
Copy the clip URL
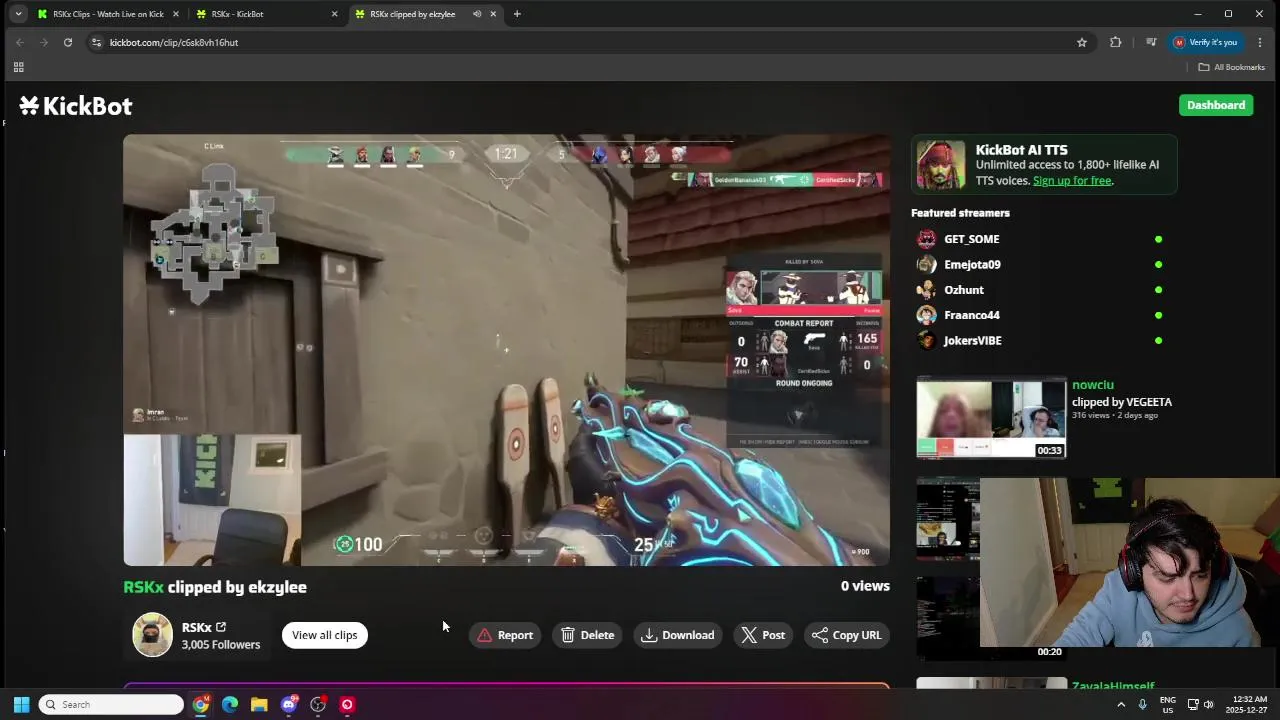point(847,635)
